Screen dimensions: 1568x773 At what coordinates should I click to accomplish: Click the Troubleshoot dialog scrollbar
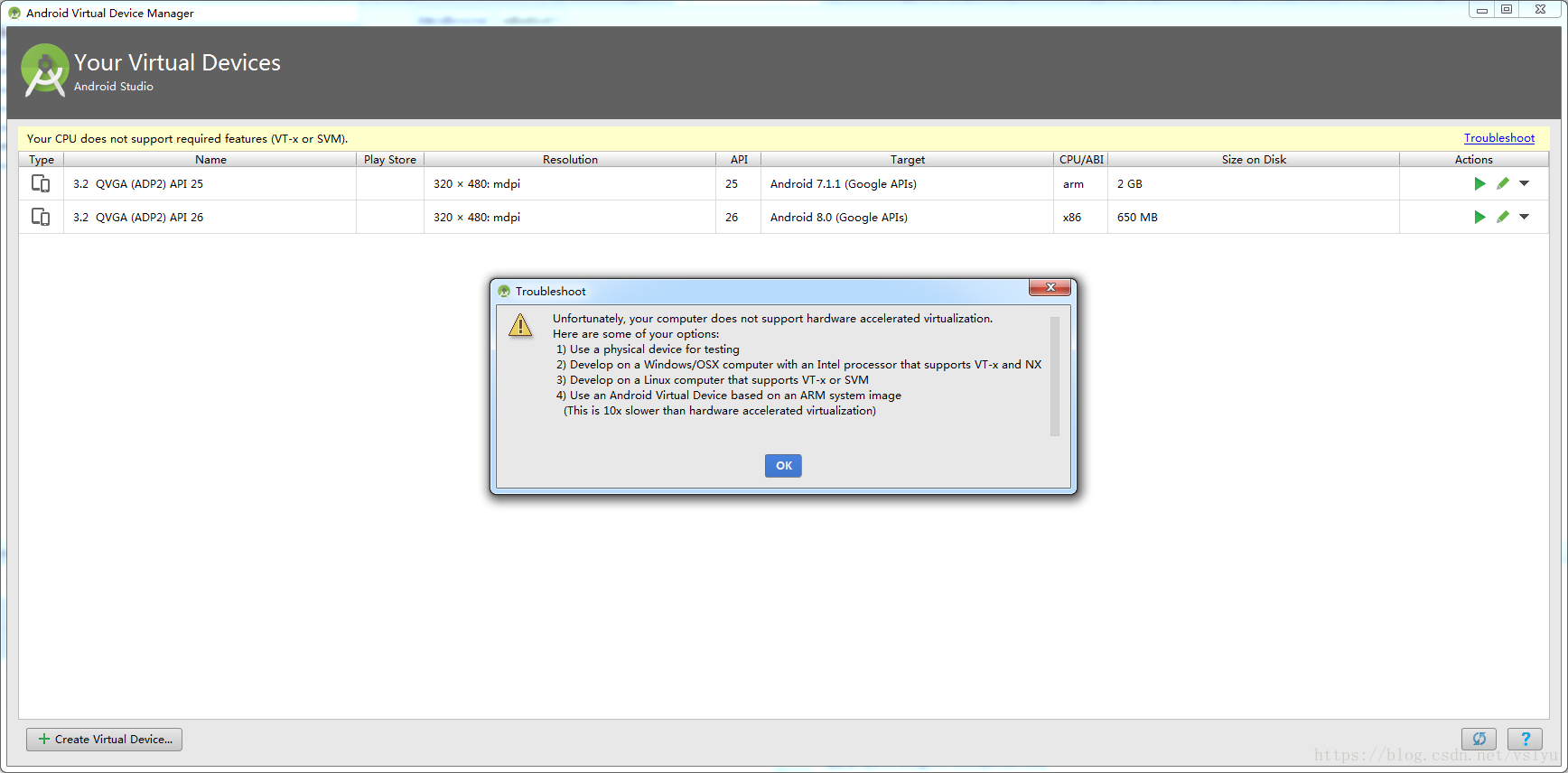(x=1055, y=376)
